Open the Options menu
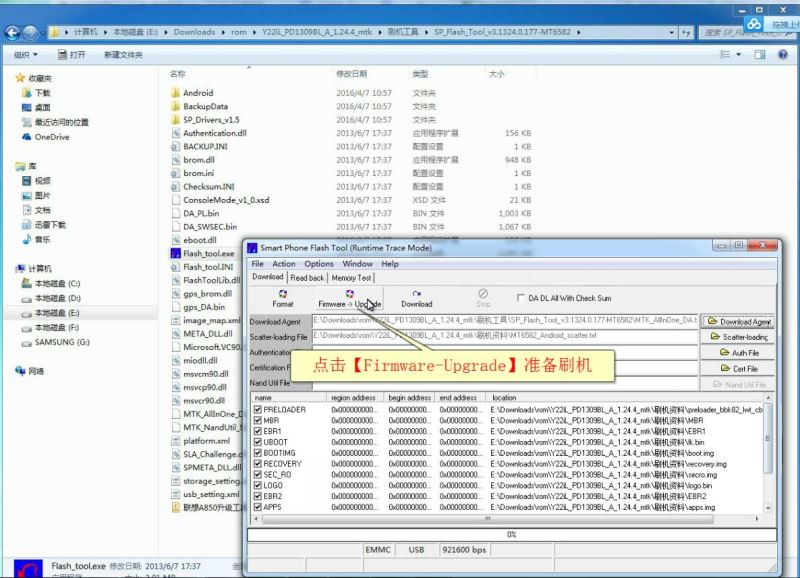The width and height of the screenshot is (800, 578). [319, 264]
